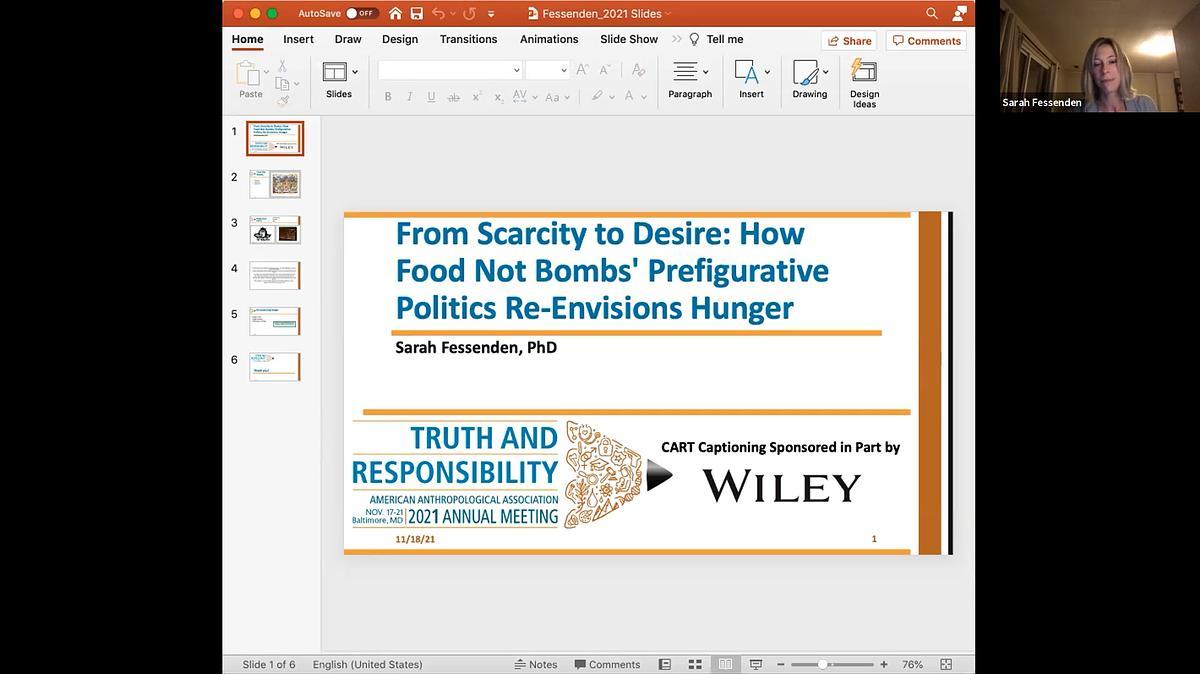Select slide 6 thumbnail
Image resolution: width=1200 pixels, height=674 pixels.
275,366
